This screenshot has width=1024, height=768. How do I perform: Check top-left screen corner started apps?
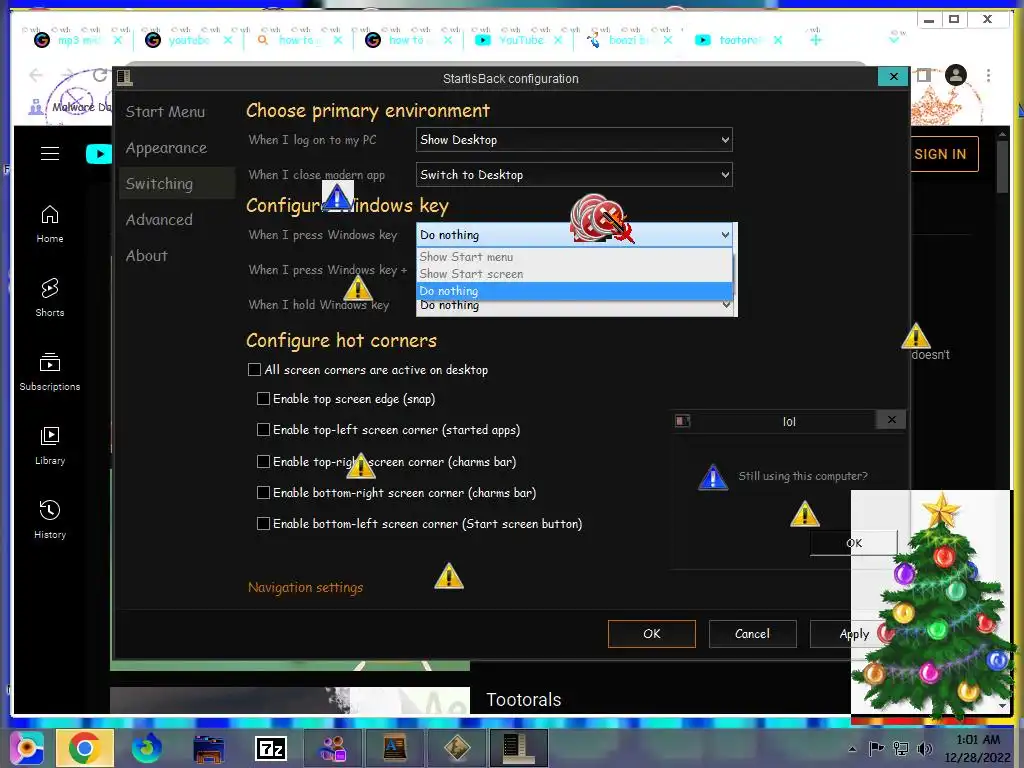263,430
